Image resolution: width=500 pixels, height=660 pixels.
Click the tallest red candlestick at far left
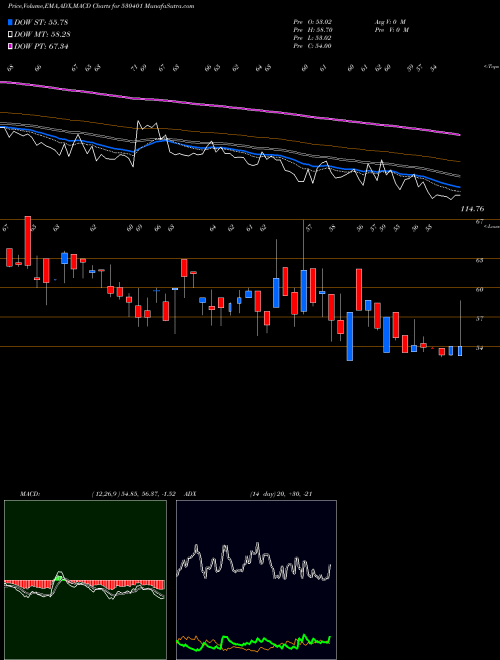pos(28,241)
